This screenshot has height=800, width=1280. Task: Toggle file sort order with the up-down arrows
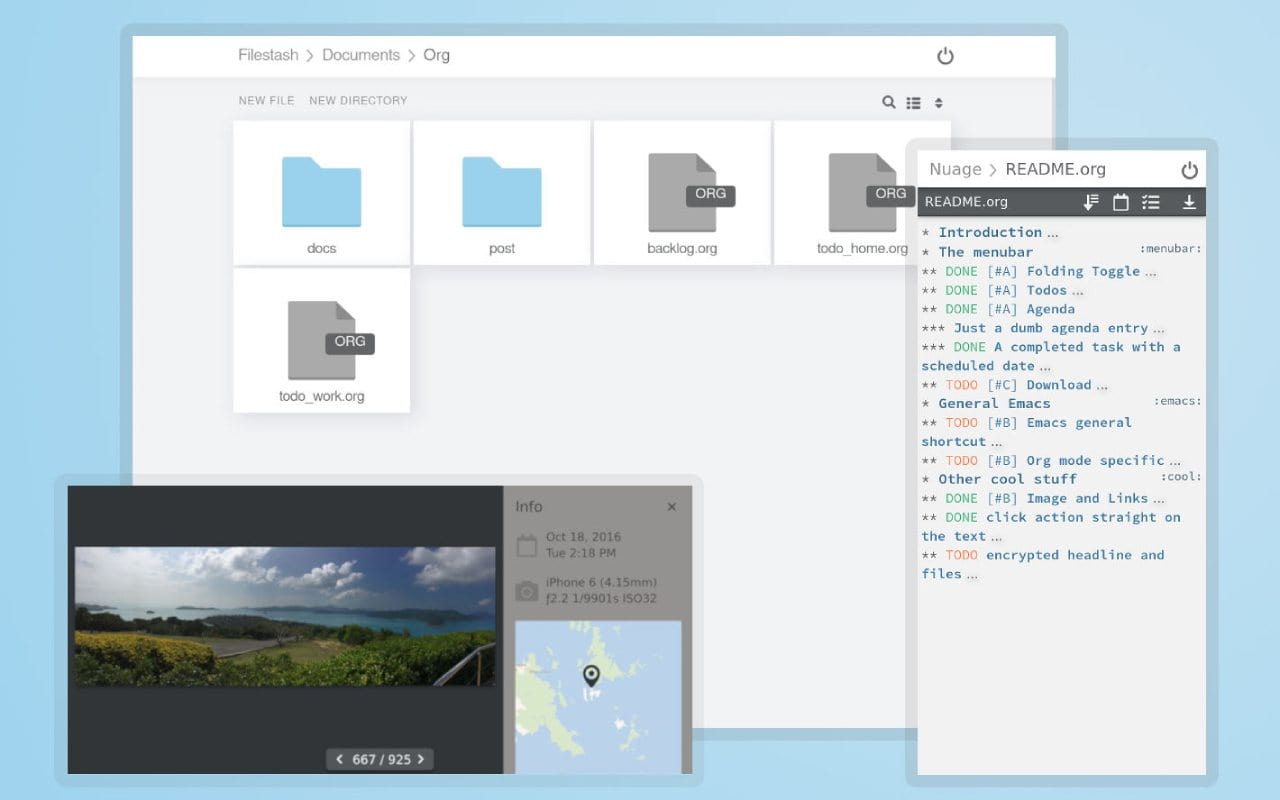[938, 102]
